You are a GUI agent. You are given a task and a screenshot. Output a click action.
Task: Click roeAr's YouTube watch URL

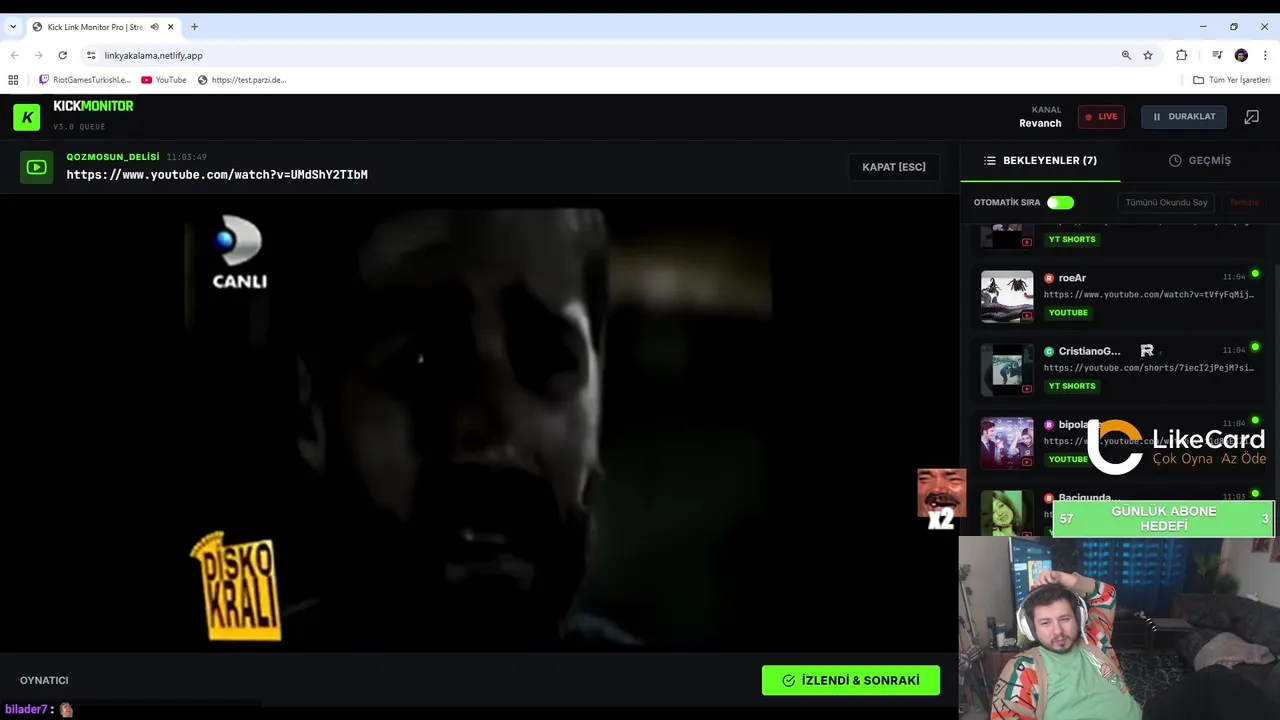(x=1148, y=295)
